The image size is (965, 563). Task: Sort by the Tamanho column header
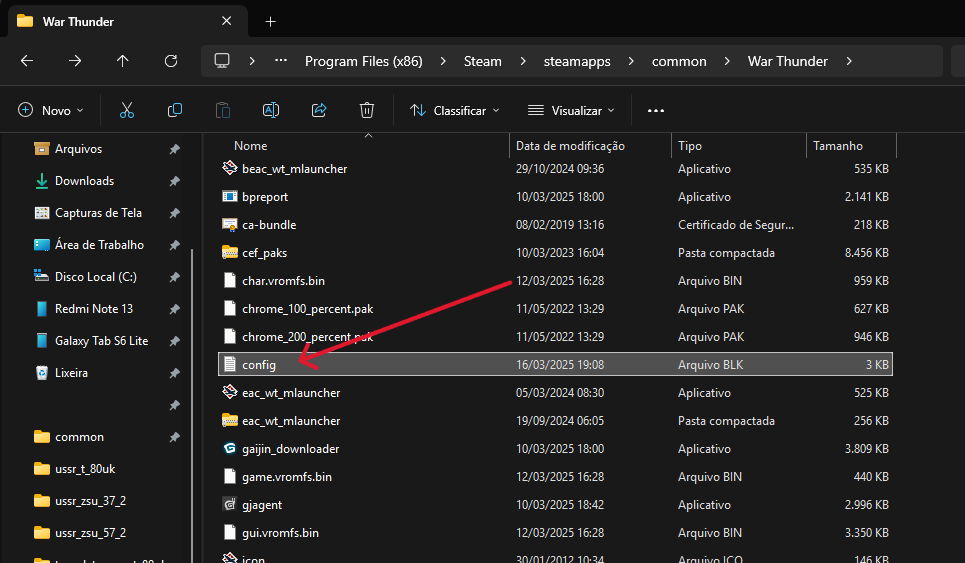point(838,146)
